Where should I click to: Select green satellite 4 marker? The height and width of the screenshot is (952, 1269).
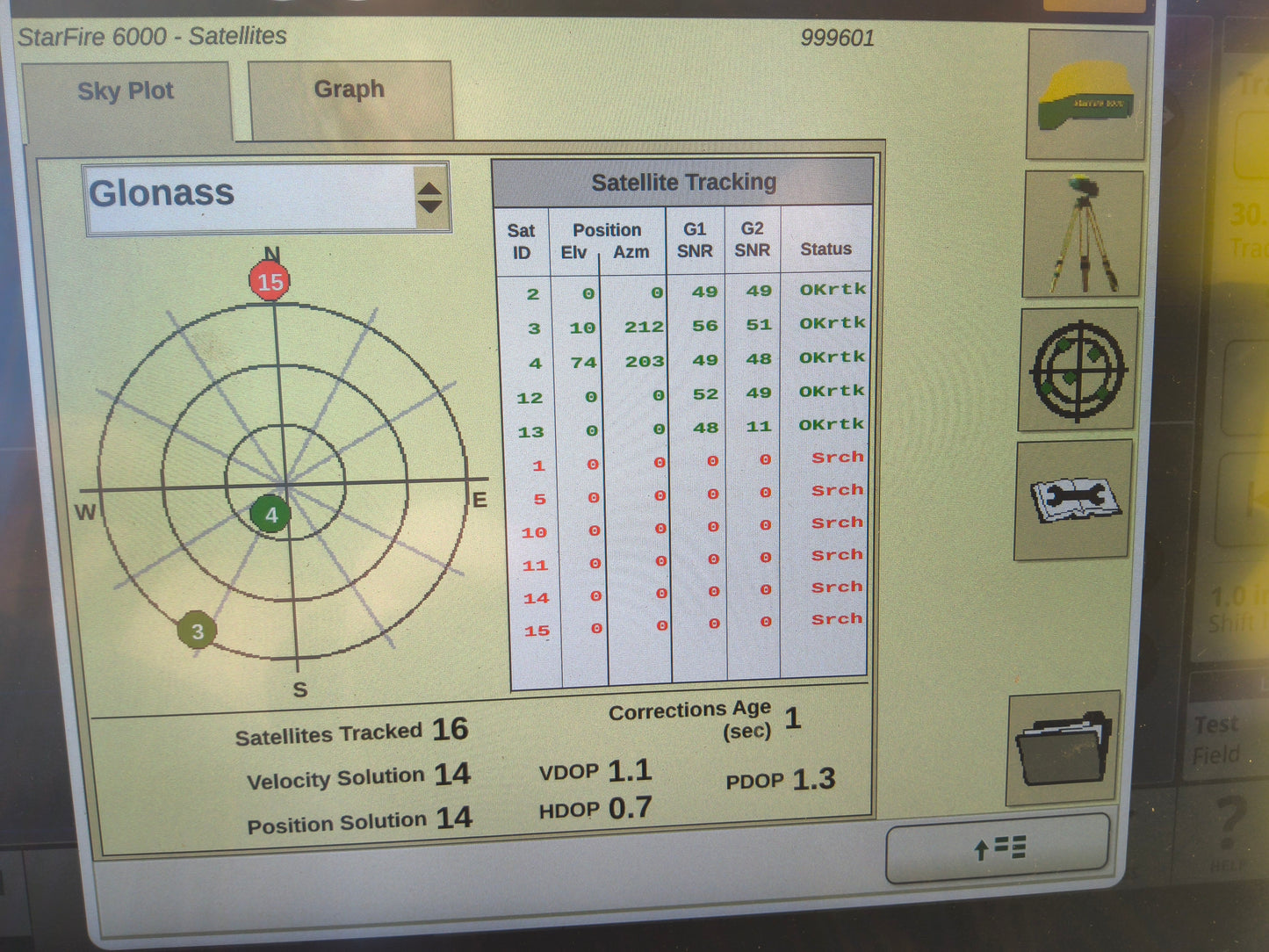[x=271, y=515]
